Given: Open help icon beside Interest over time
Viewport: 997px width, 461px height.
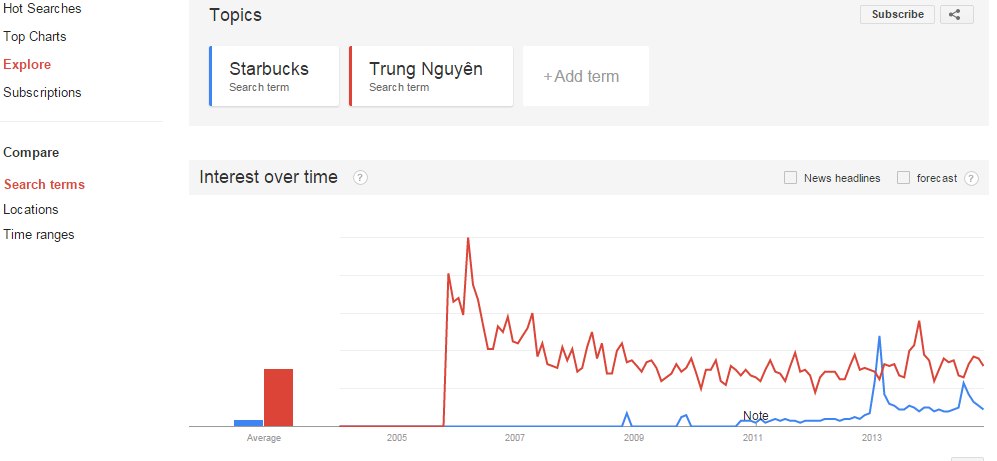Looking at the screenshot, I should [360, 178].
